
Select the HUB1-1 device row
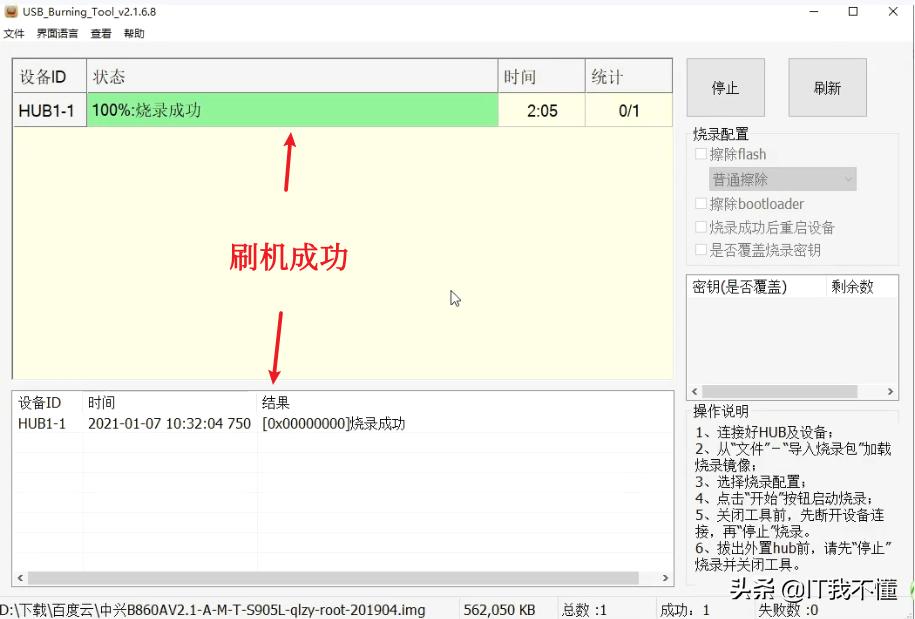click(48, 110)
